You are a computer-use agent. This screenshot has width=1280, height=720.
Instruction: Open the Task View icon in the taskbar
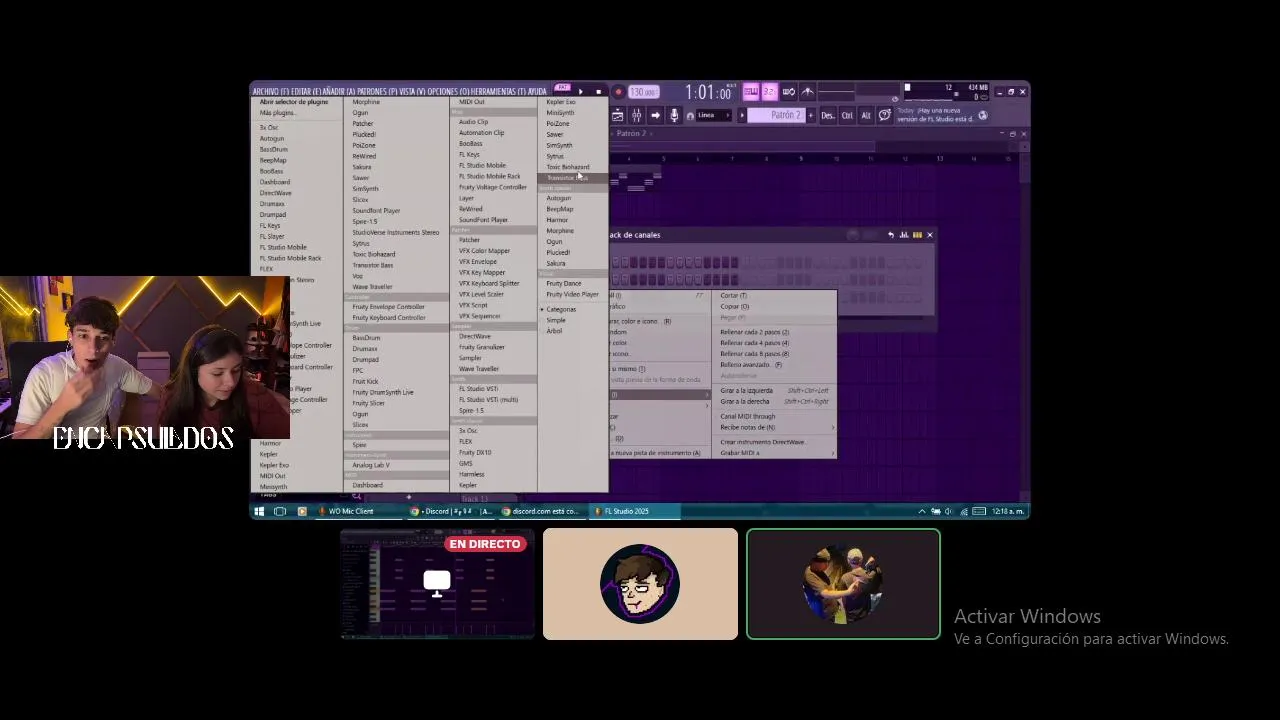280,511
